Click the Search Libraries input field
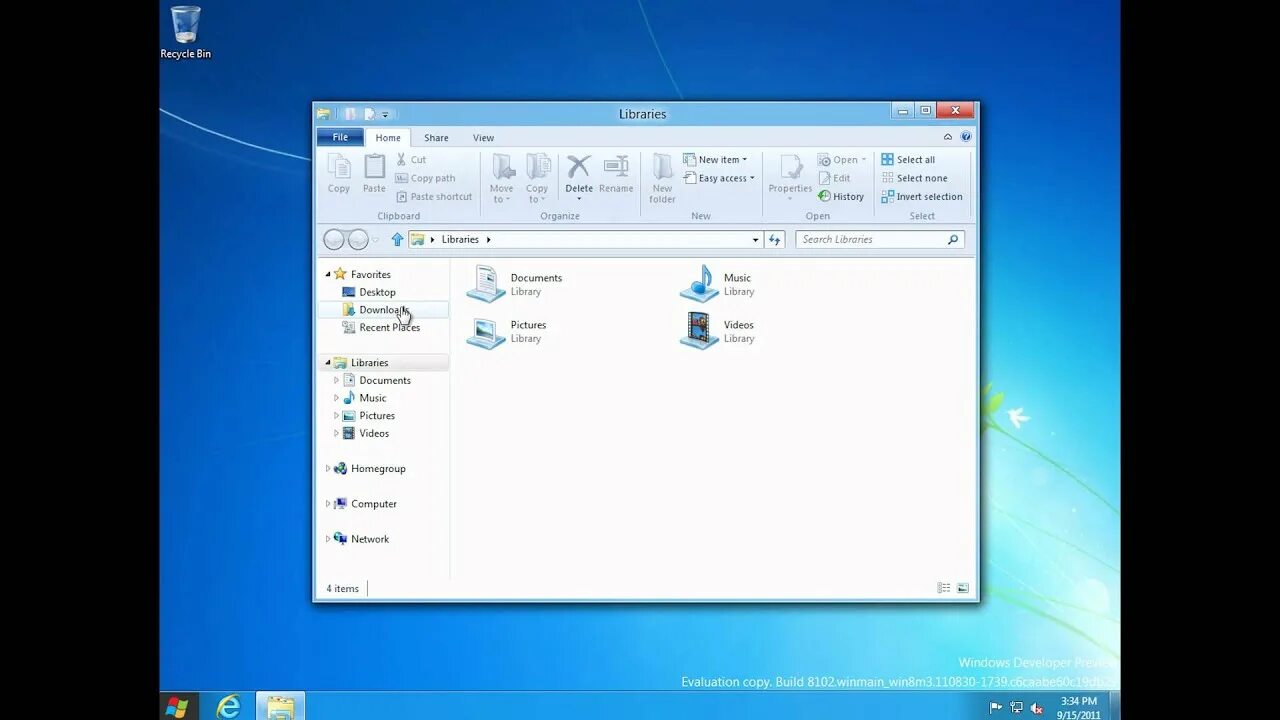 tap(880, 240)
